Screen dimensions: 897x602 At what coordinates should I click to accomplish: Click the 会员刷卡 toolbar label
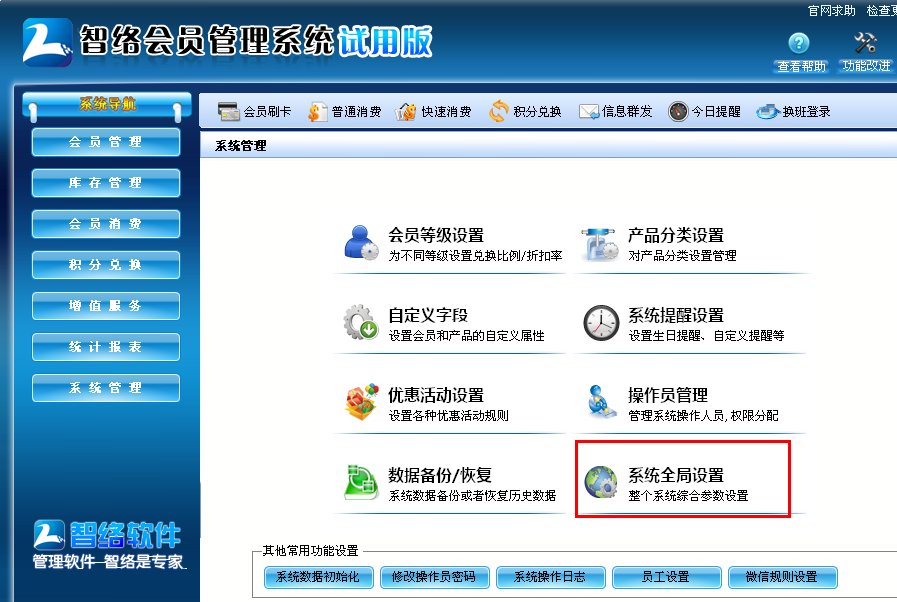267,112
